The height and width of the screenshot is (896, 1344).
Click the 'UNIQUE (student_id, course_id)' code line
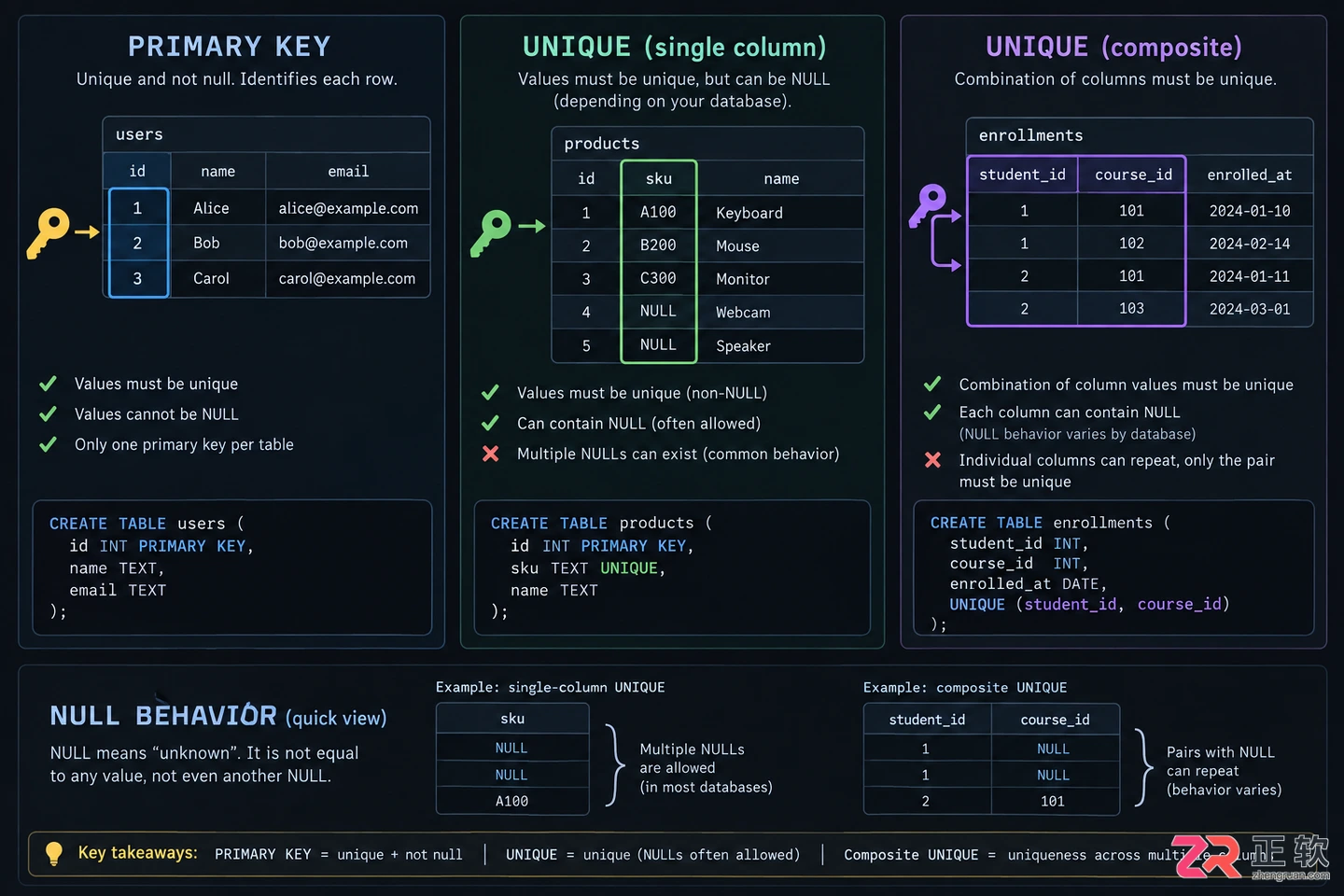tap(1089, 604)
